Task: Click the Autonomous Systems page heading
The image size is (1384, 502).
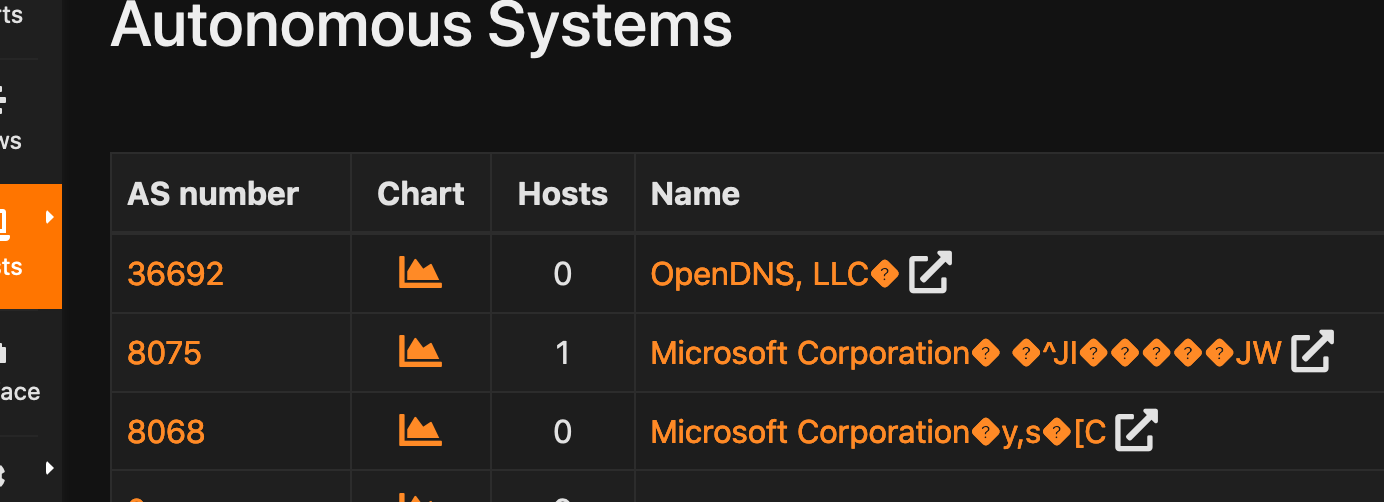Action: pos(421,24)
